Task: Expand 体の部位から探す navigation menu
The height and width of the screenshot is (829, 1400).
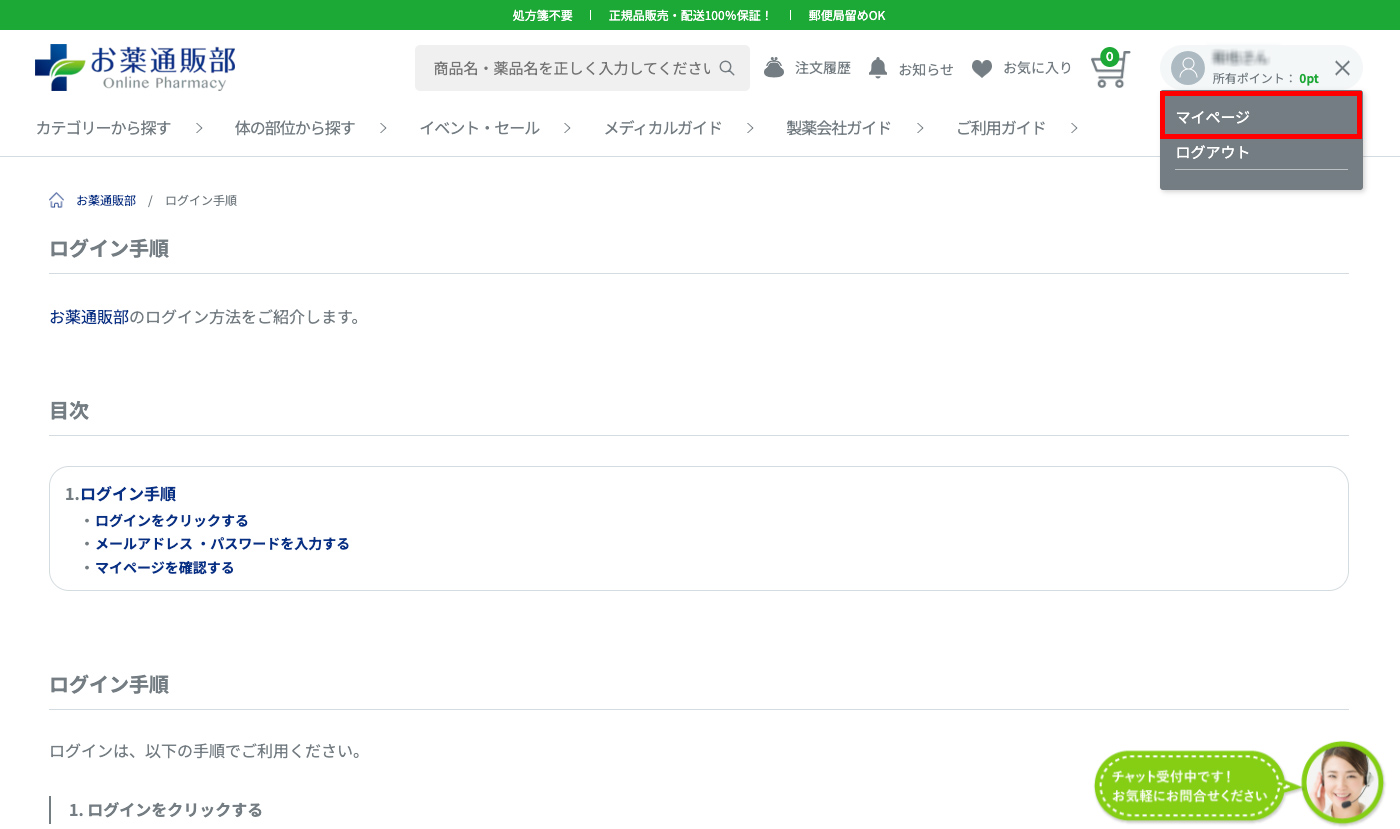Action: click(x=294, y=128)
